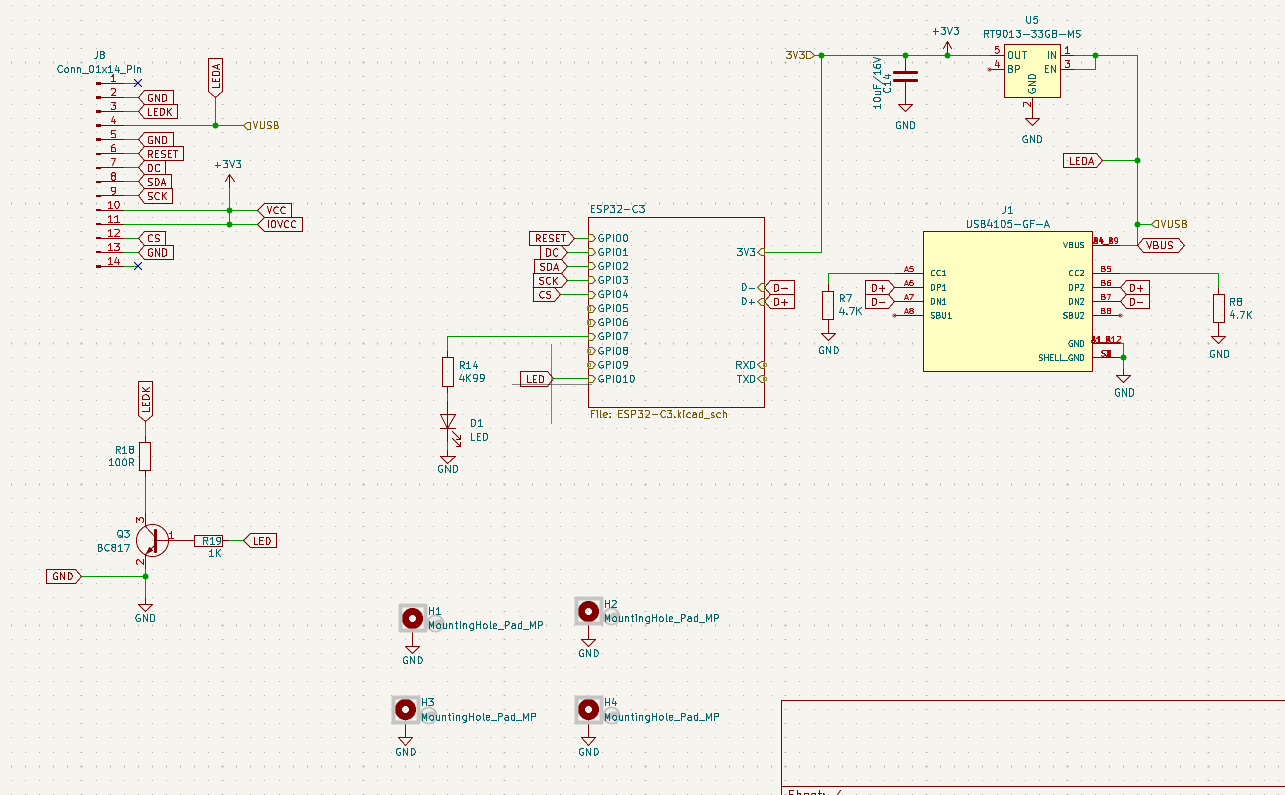Screen dimensions: 1285x795
Task: Click the RXD sheet pin
Action: [750, 365]
